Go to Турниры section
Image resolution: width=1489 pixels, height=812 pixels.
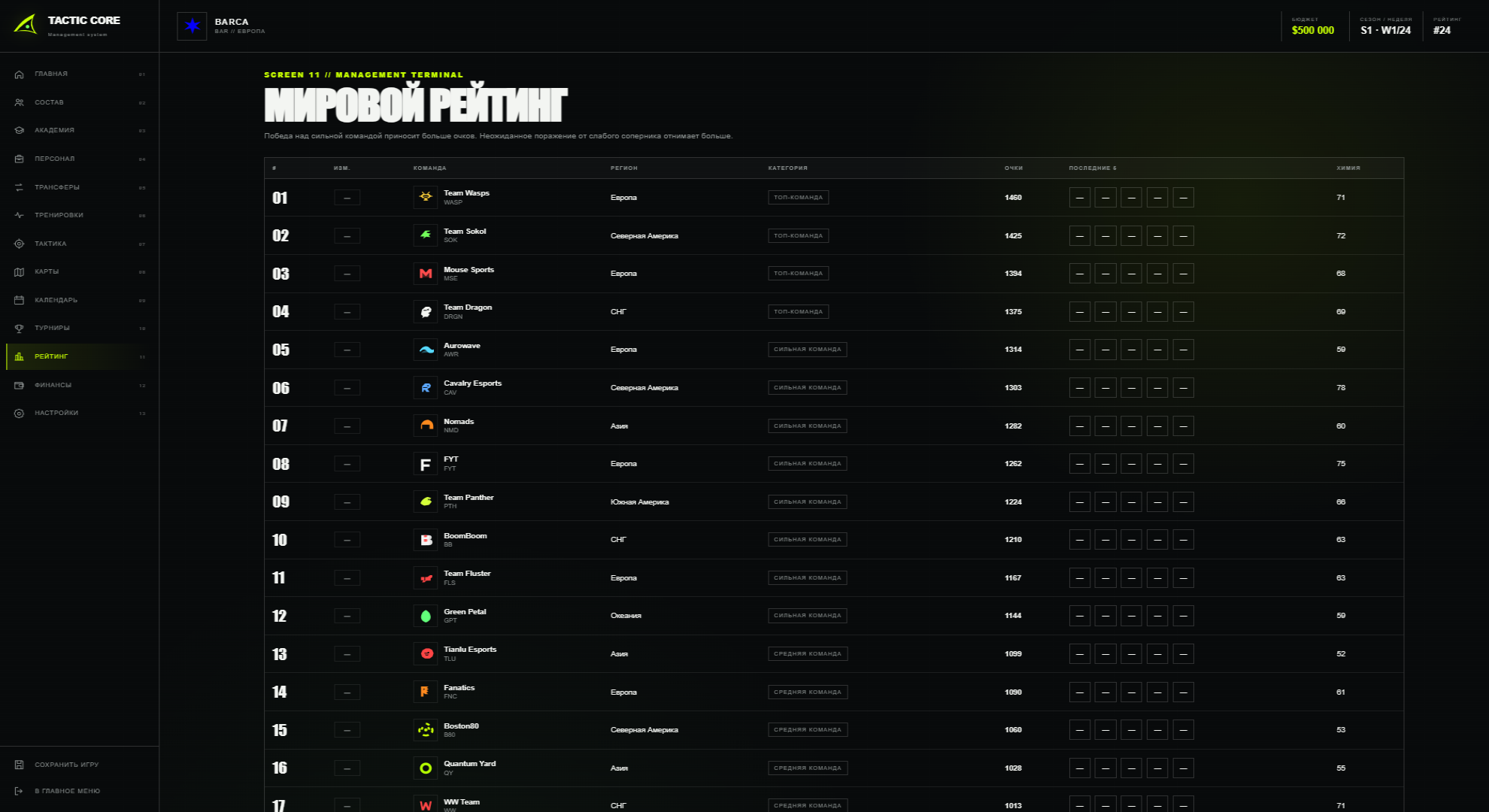point(80,329)
